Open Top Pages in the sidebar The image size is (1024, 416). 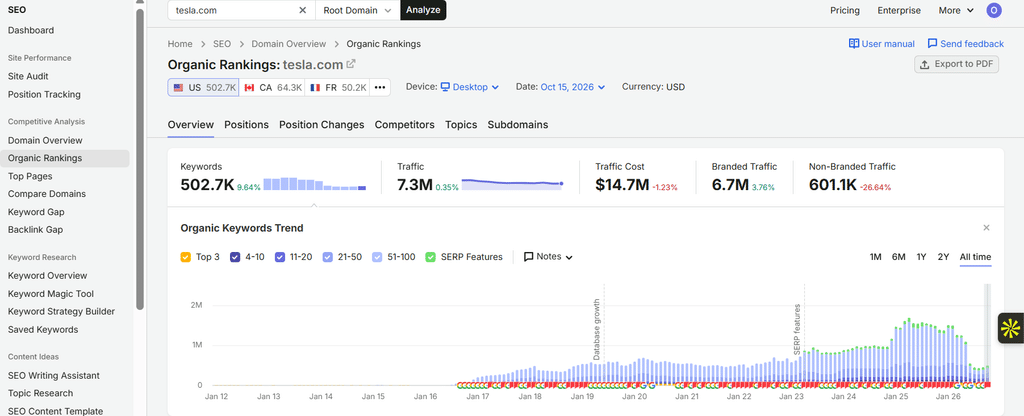[30, 176]
